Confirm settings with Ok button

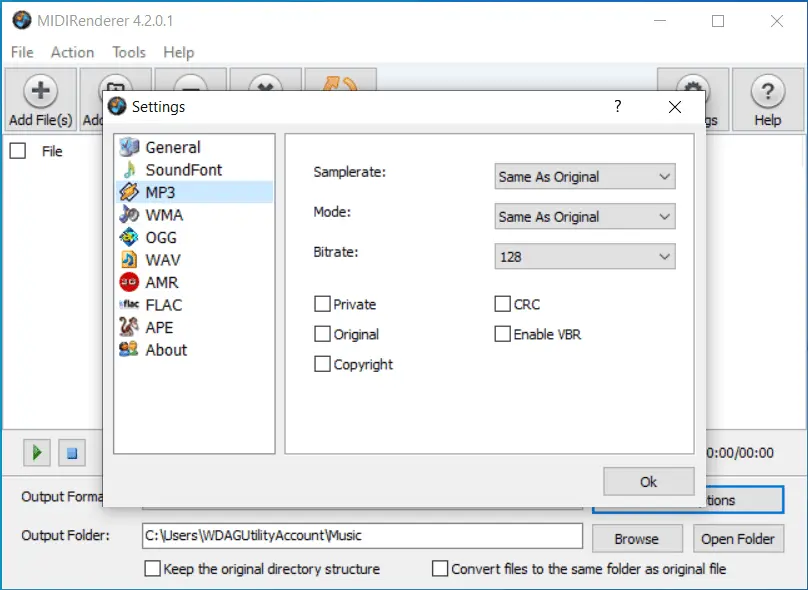(x=649, y=482)
